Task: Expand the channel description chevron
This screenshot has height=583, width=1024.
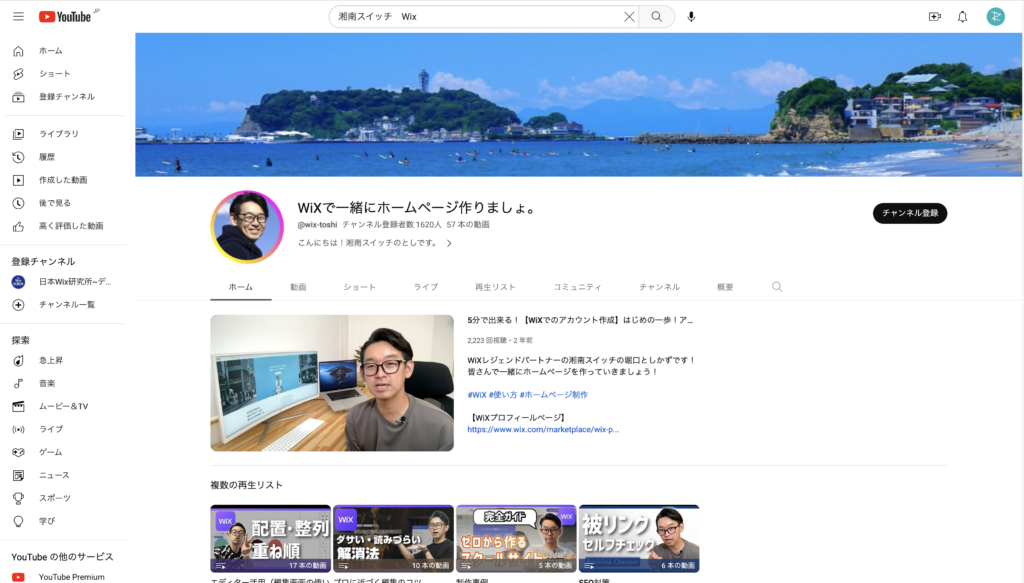Action: point(449,244)
